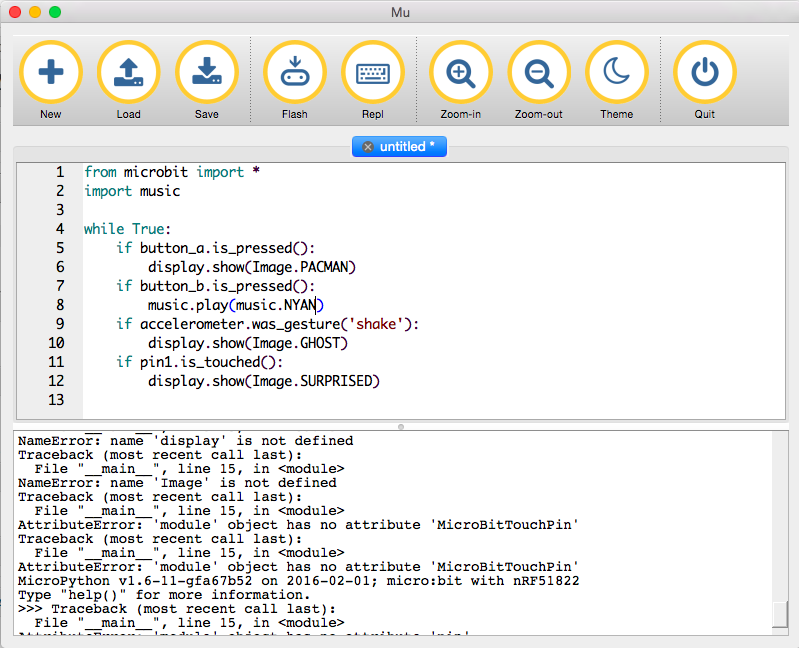Screen dimensions: 799x648
Task: Toggle the night Theme moon icon
Action: click(x=616, y=72)
